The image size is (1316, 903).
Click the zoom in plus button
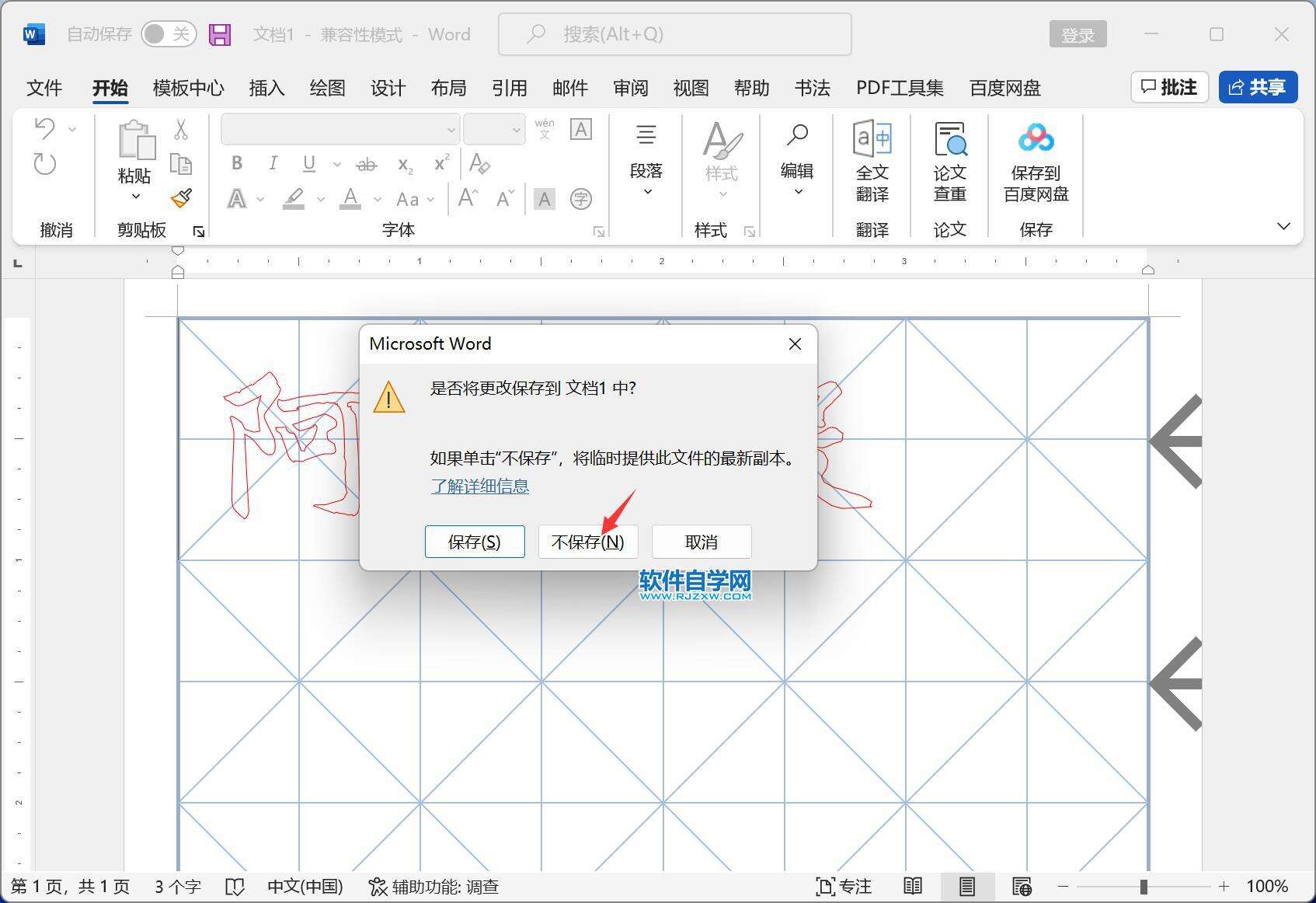[x=1224, y=887]
